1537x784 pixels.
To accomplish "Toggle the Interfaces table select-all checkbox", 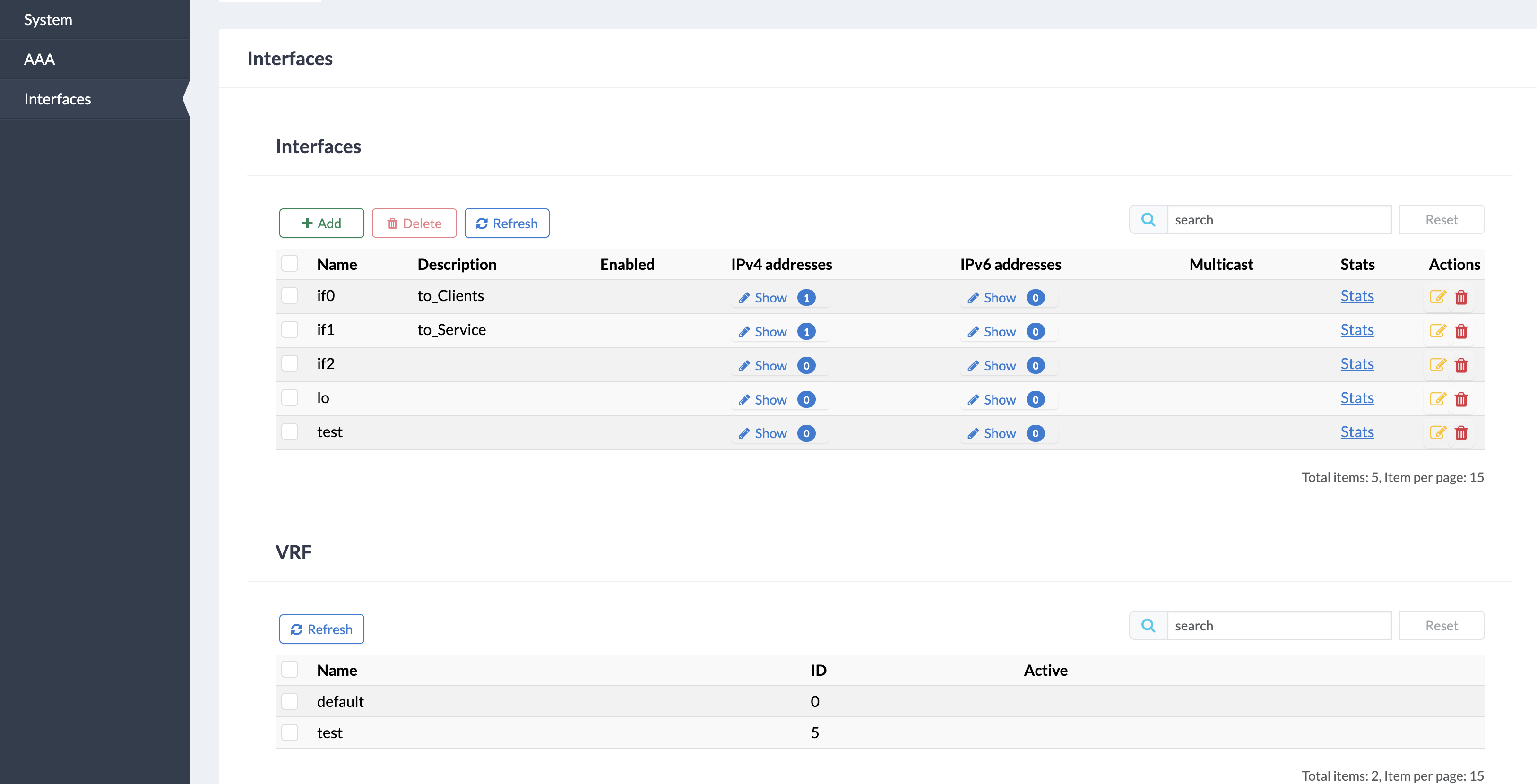I will 290,264.
